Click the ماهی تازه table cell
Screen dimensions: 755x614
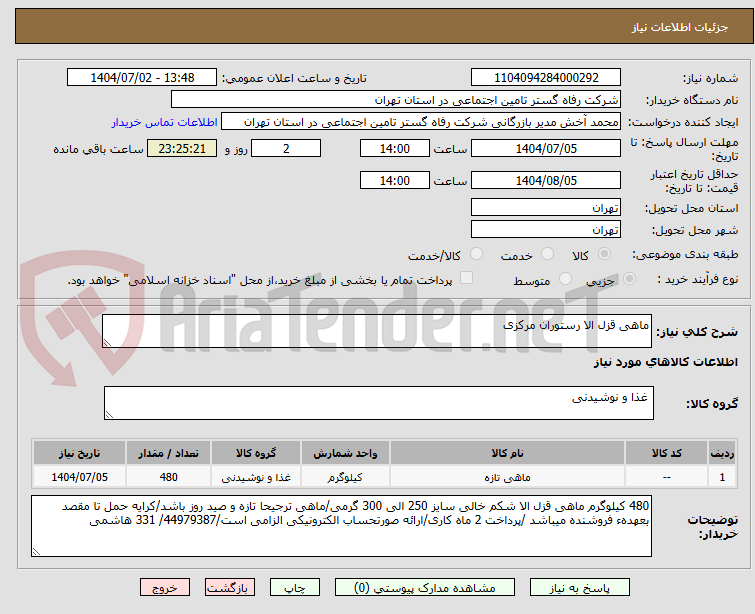click(x=508, y=477)
